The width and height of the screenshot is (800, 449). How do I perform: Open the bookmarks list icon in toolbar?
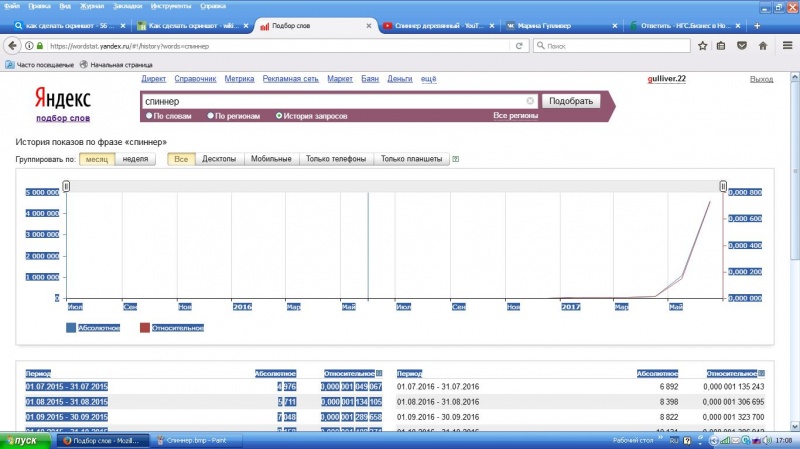tap(721, 46)
